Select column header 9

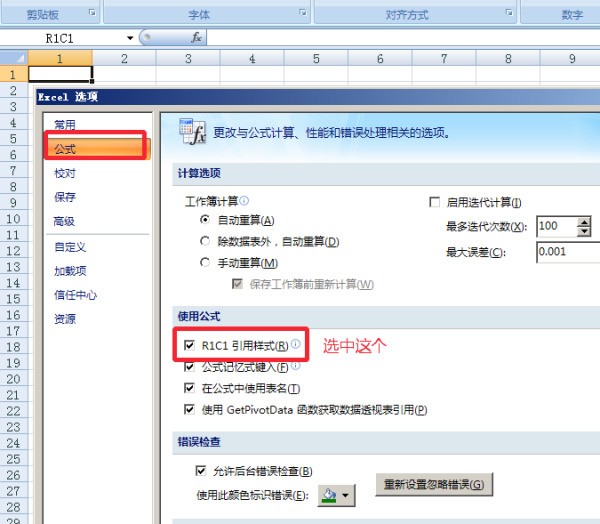(x=572, y=58)
